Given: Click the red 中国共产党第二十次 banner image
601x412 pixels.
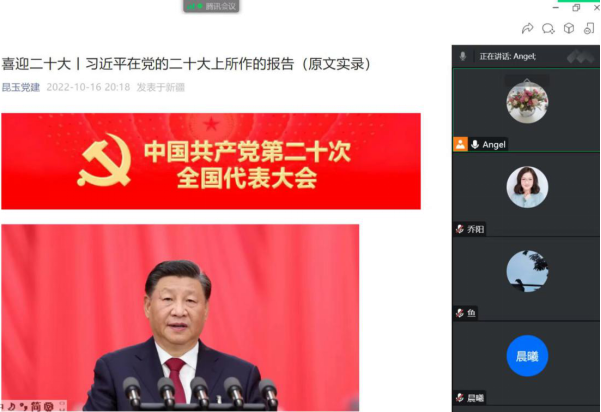Looking at the screenshot, I should tap(211, 161).
